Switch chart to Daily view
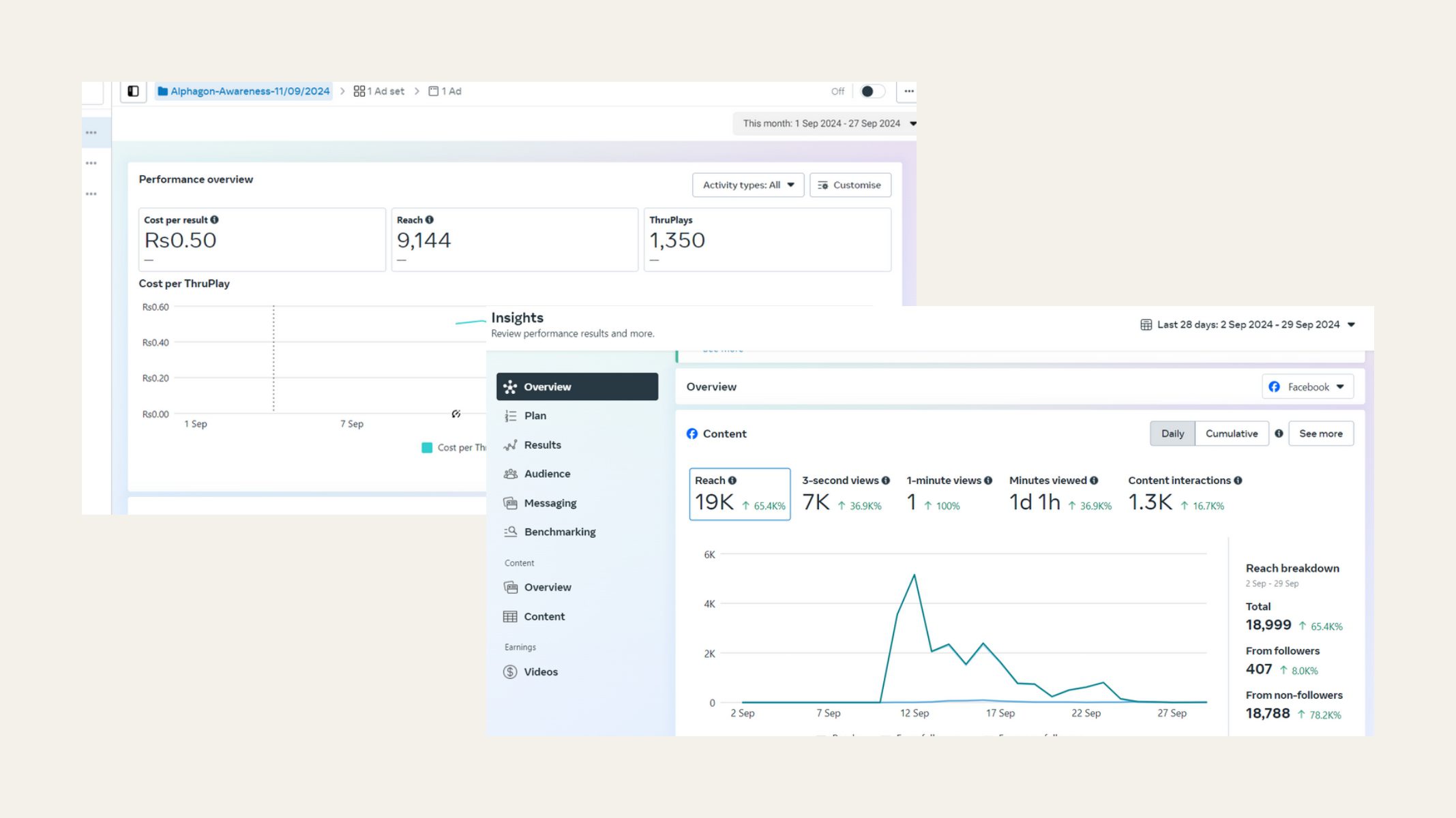This screenshot has width=1456, height=818. click(1172, 434)
